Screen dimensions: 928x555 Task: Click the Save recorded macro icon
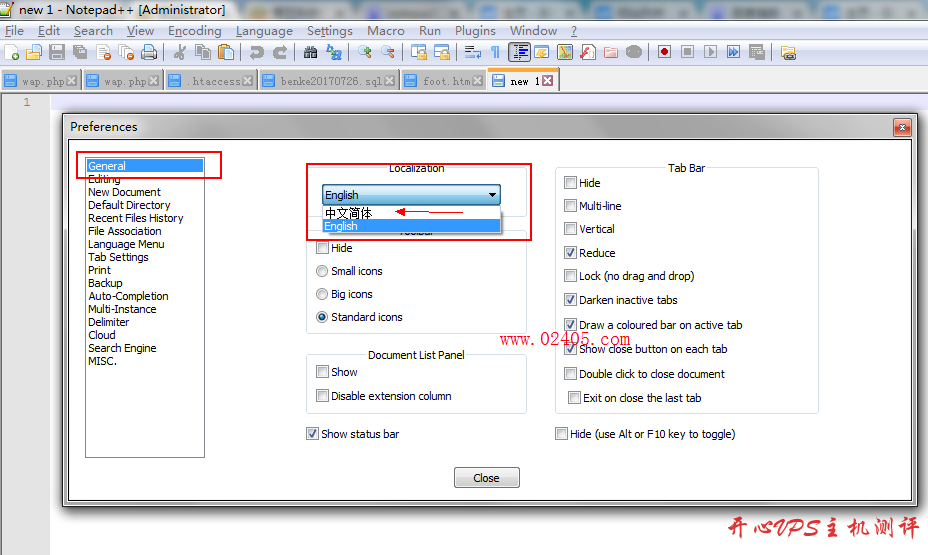[x=757, y=52]
